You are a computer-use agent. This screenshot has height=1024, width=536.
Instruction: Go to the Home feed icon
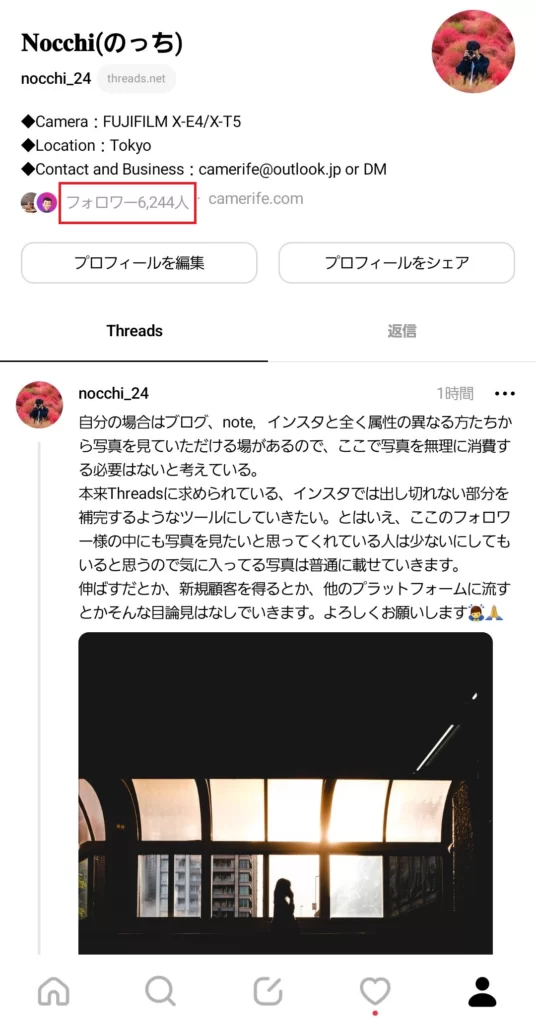coord(54,991)
